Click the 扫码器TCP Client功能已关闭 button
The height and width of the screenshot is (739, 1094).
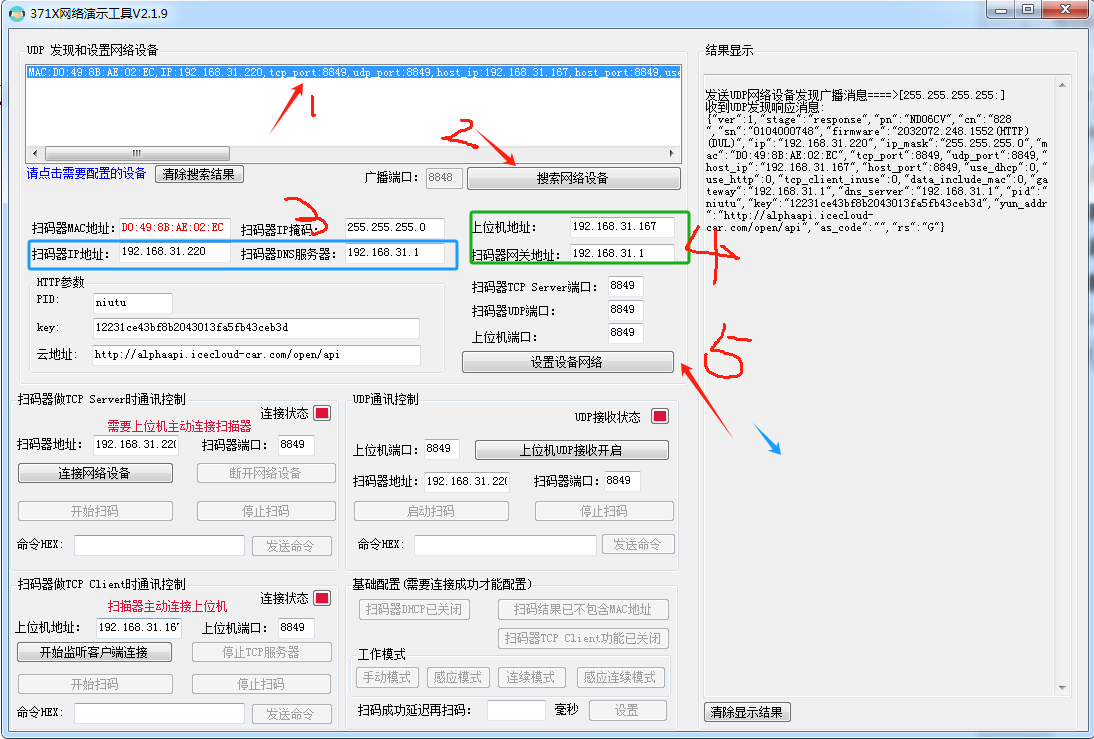[583, 638]
